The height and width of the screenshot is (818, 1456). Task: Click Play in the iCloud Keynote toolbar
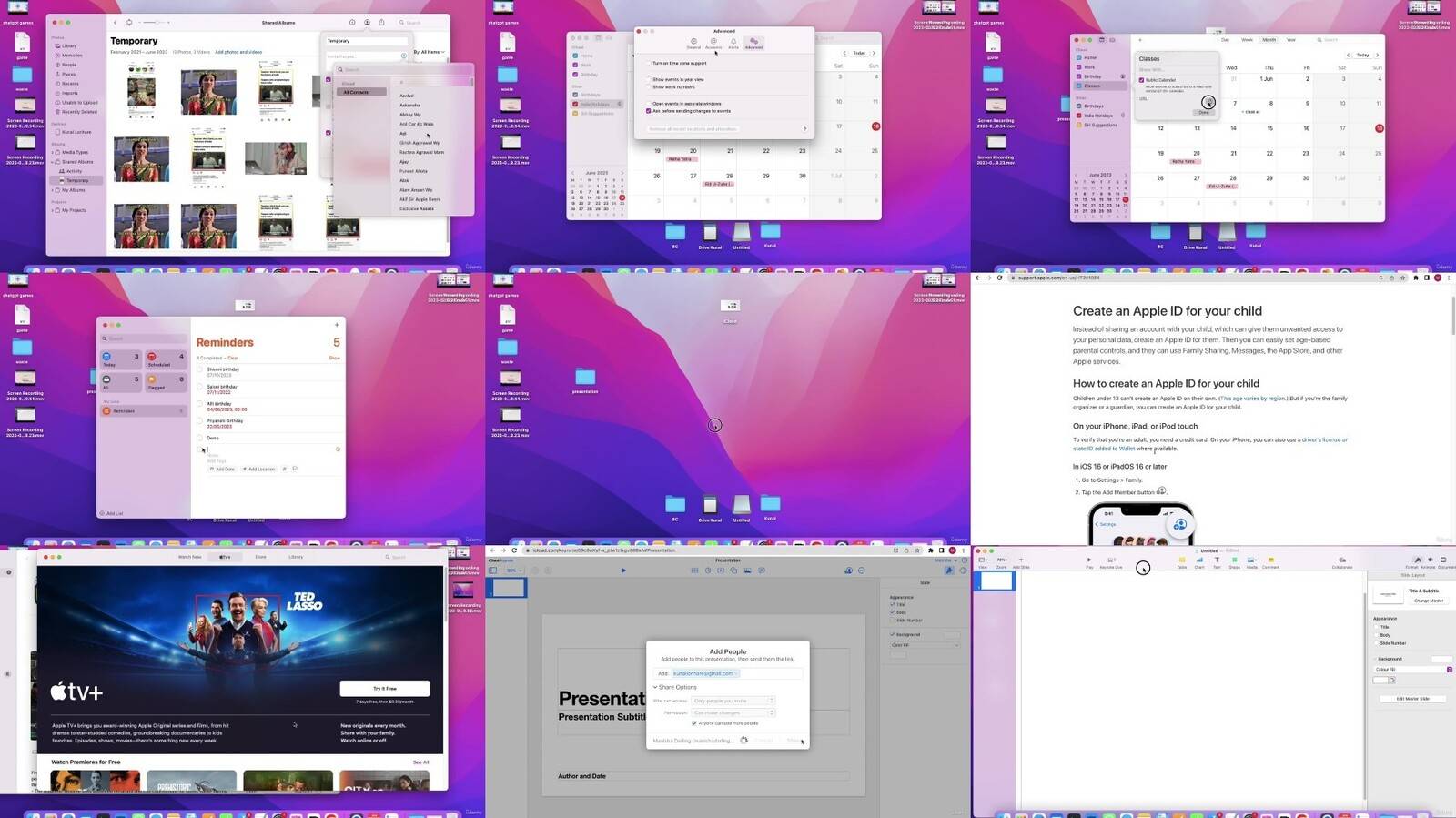coord(623,571)
